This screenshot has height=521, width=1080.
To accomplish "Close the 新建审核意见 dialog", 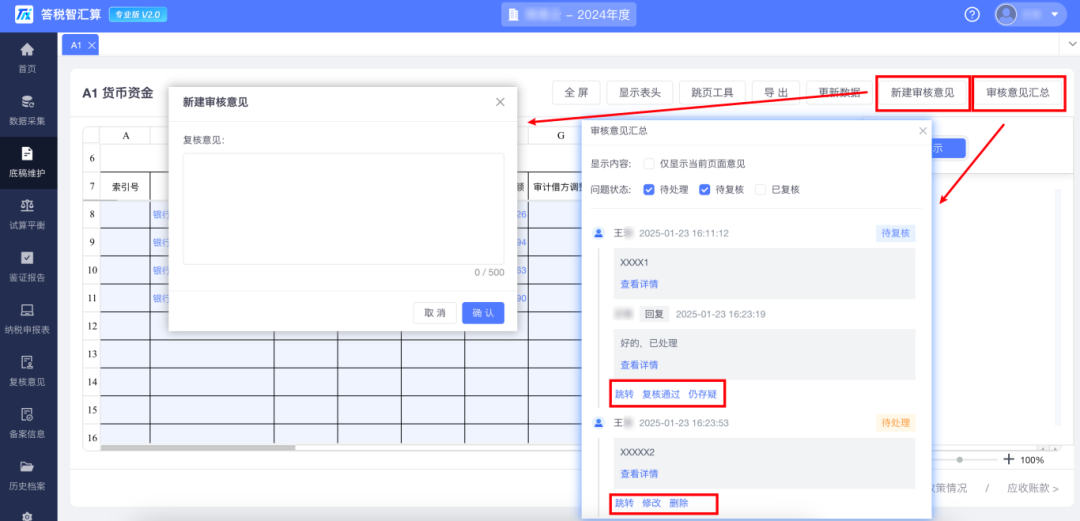I will click(x=500, y=102).
